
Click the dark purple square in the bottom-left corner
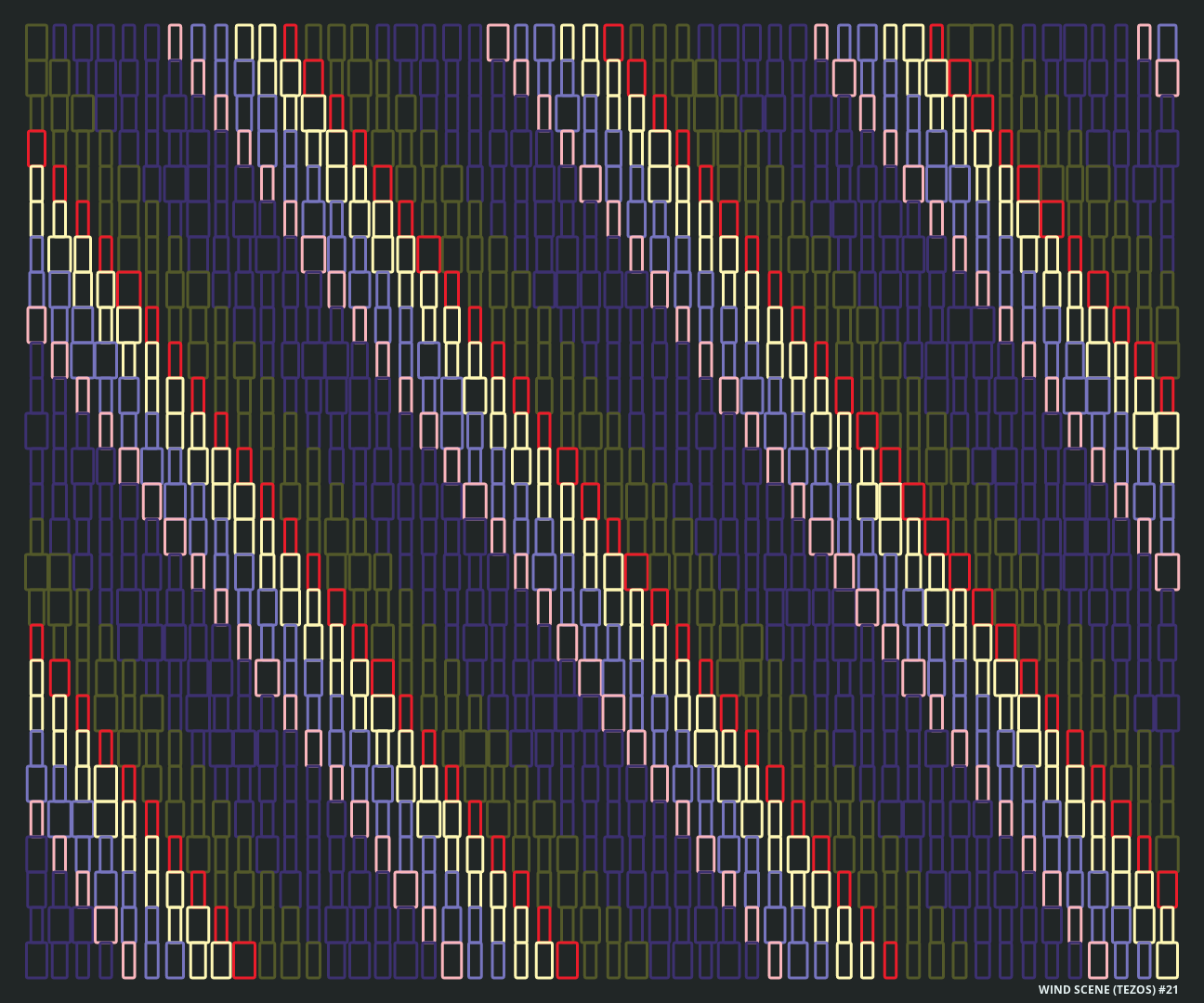click(36, 960)
